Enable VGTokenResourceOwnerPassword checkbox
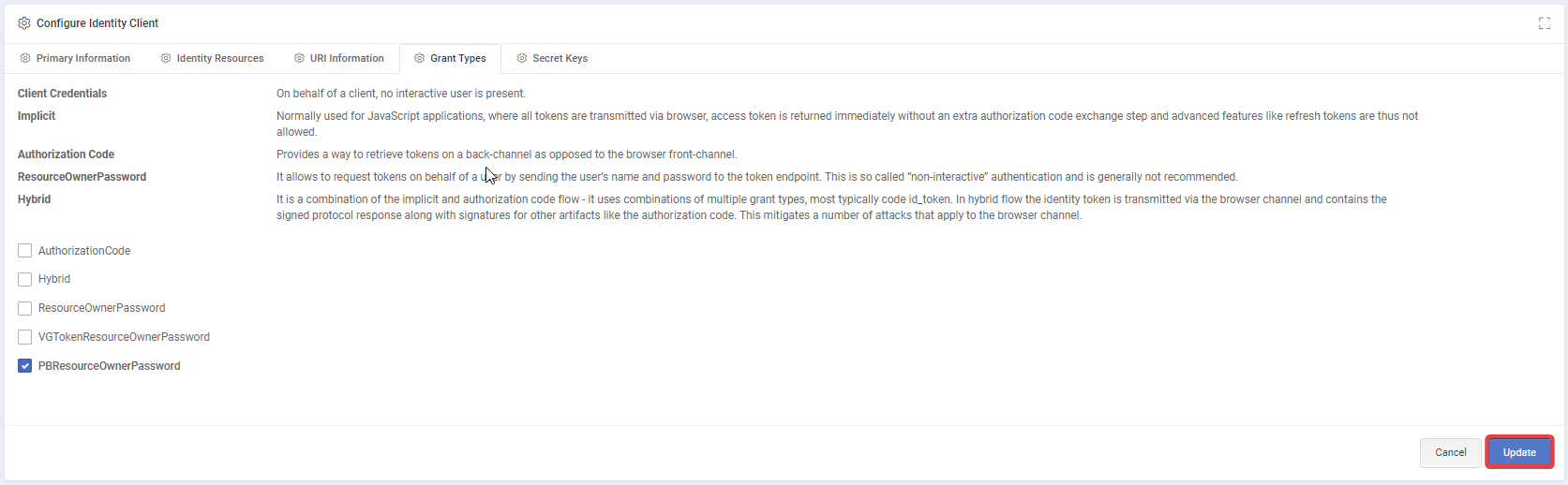The width and height of the screenshot is (1568, 485). click(x=25, y=337)
